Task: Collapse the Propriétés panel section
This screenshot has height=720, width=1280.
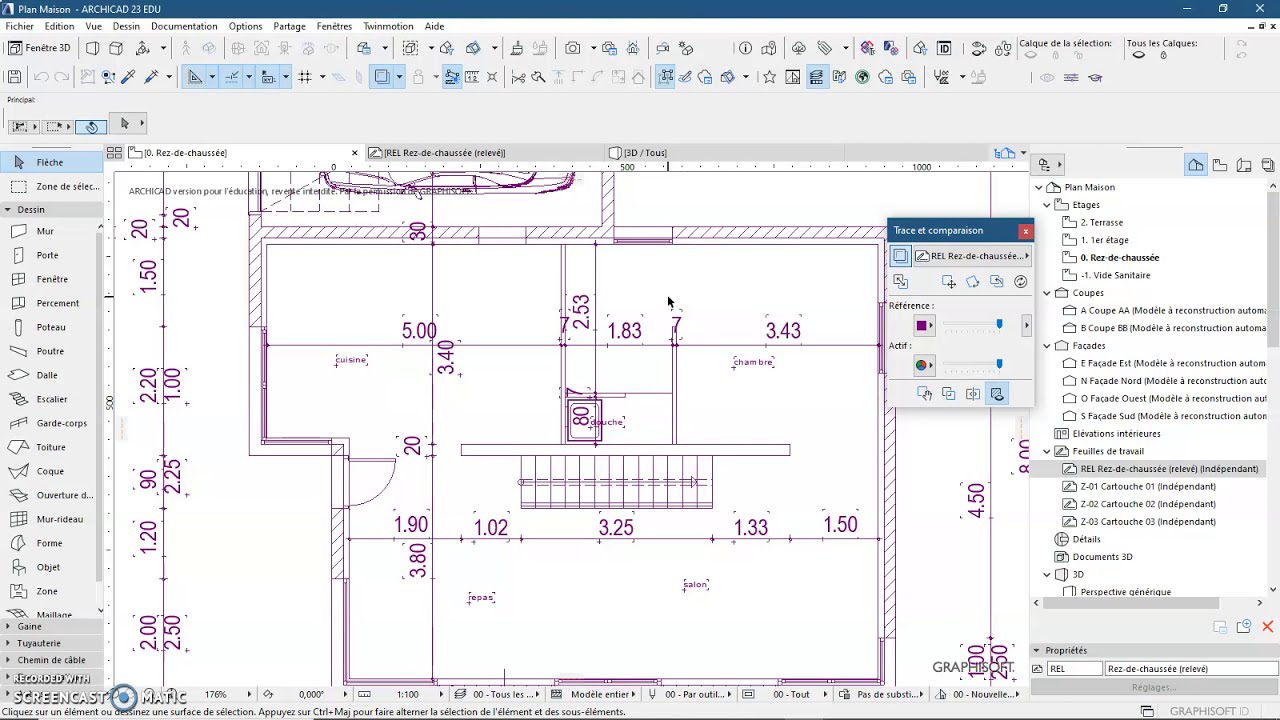Action: tap(1037, 650)
